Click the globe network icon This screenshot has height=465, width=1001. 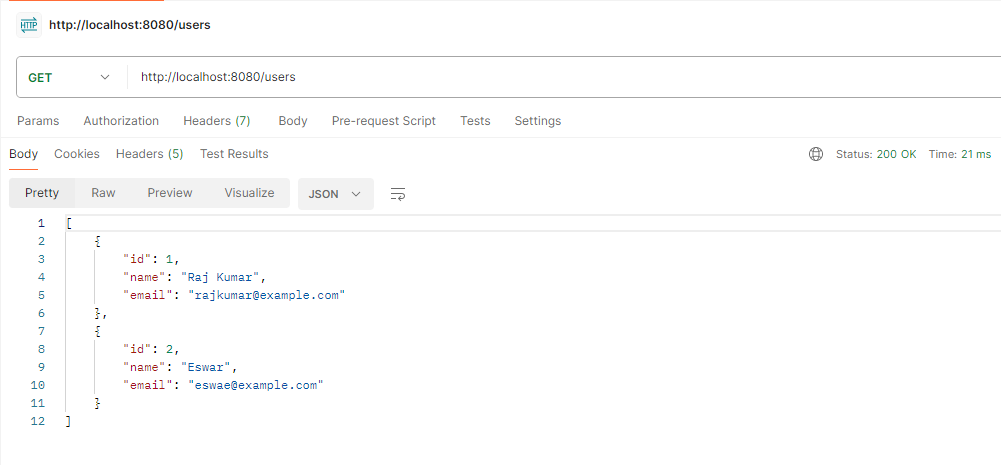pos(816,154)
